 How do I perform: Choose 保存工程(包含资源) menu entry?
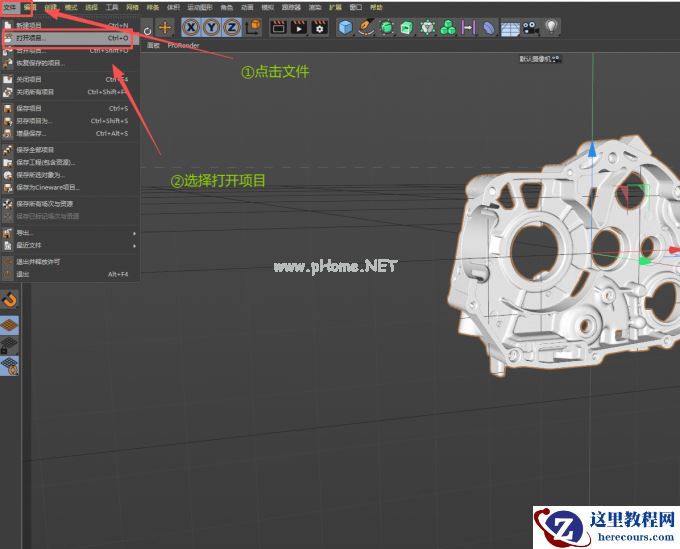click(x=69, y=163)
